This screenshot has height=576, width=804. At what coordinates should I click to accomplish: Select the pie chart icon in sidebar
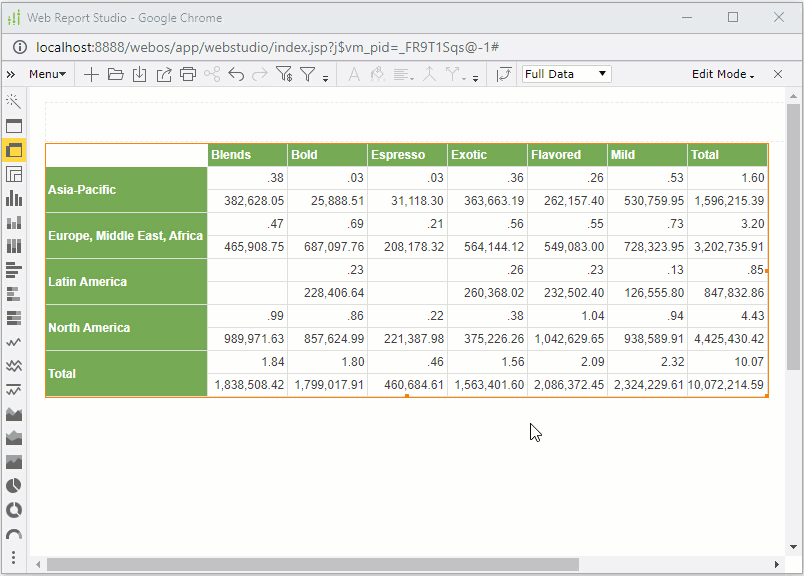tap(14, 486)
